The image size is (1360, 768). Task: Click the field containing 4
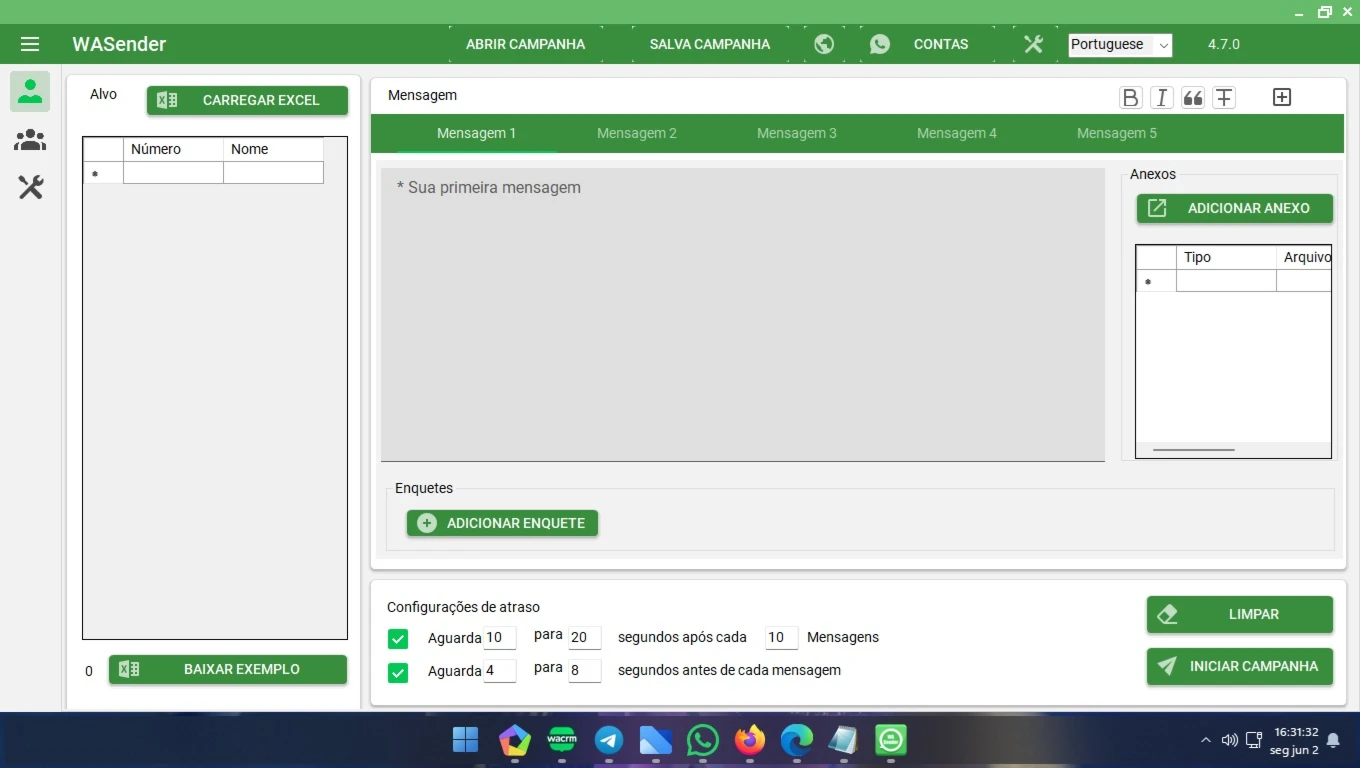[x=499, y=670]
